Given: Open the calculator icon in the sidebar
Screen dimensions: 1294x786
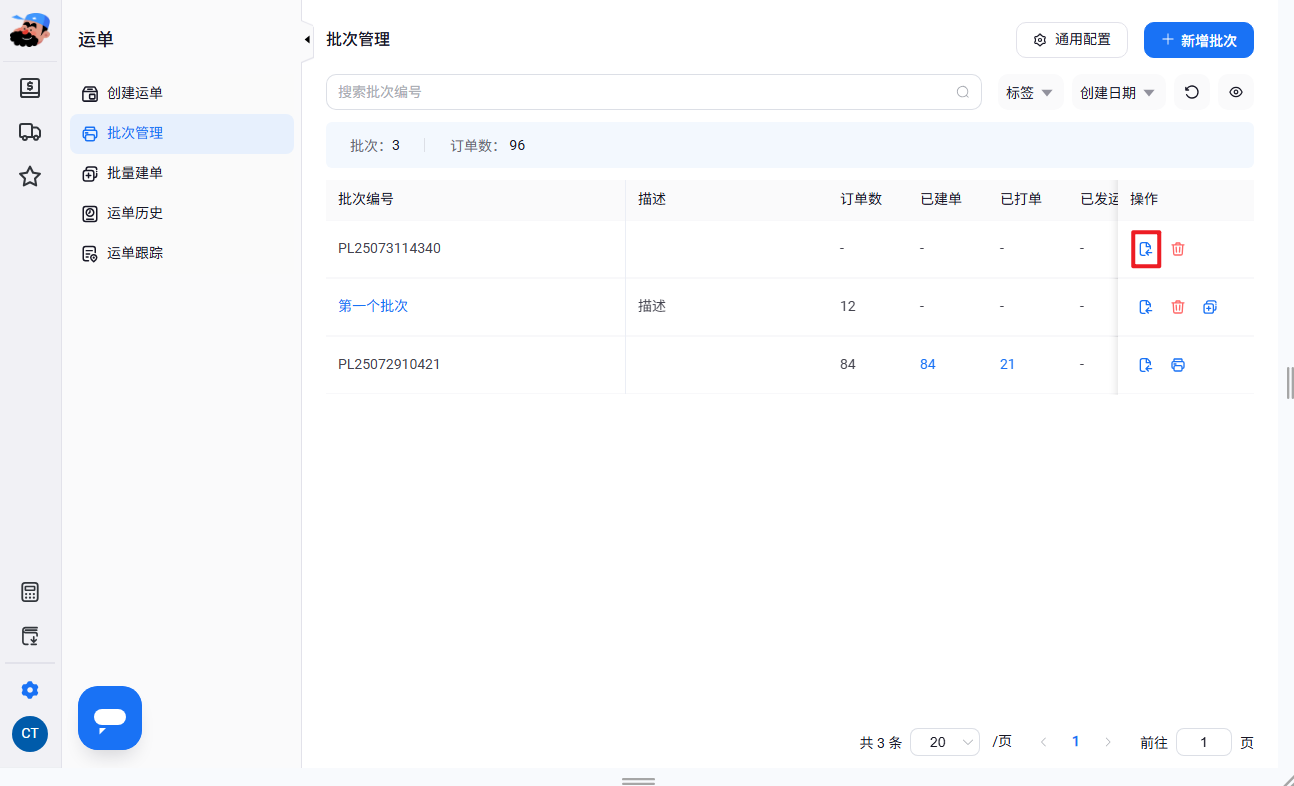Looking at the screenshot, I should (x=30, y=592).
